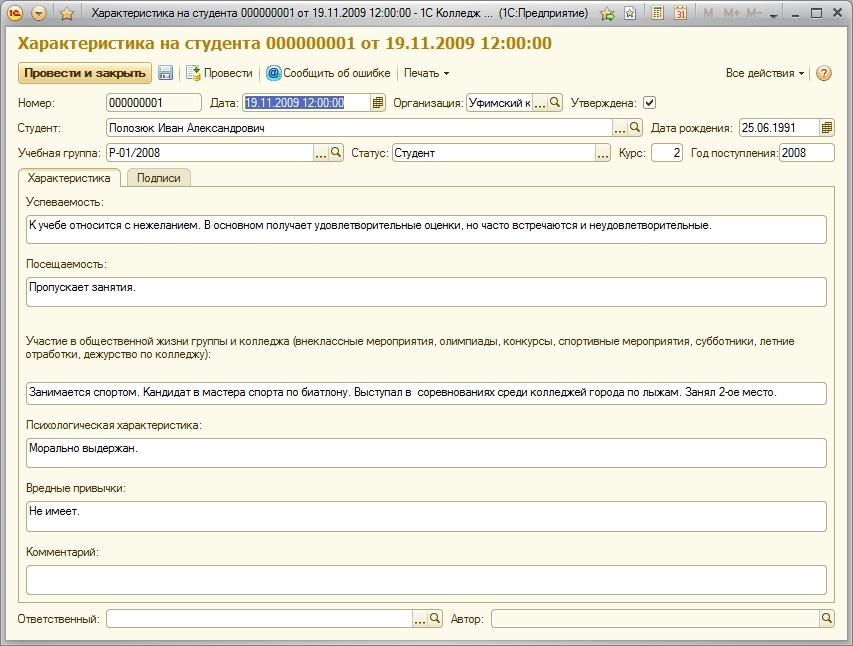Viewport: 853px width, 646px height.
Task: Click the Учебная группа field
Action: click(x=210, y=153)
